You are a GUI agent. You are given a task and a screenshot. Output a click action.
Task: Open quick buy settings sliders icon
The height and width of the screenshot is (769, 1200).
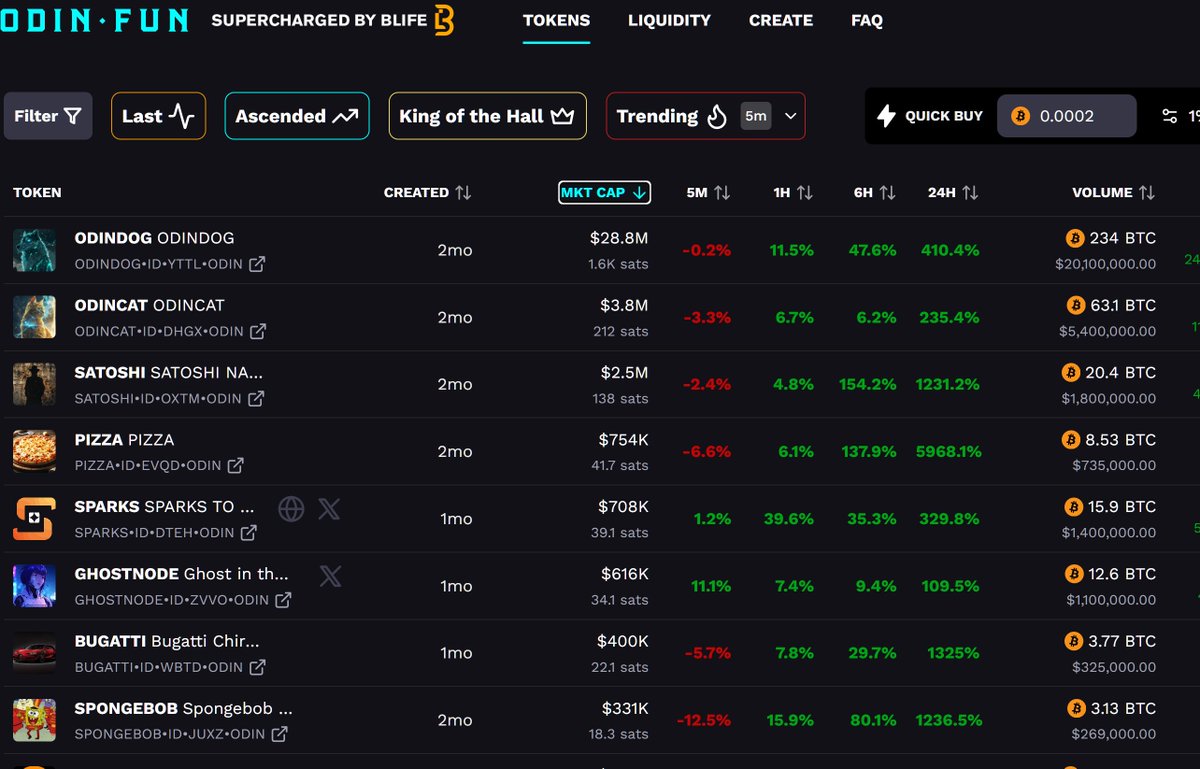point(1170,115)
